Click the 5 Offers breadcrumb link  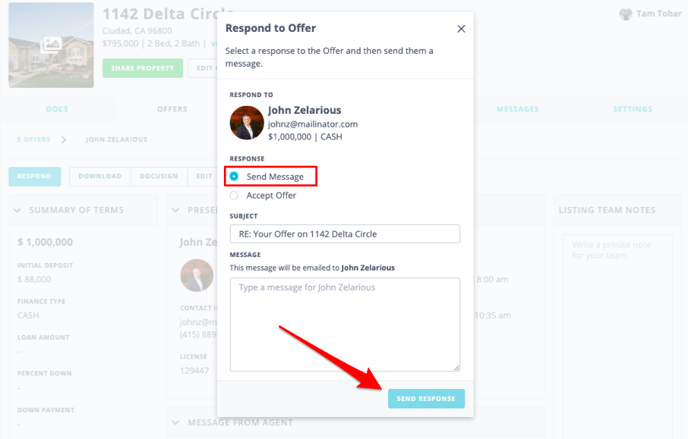click(34, 139)
